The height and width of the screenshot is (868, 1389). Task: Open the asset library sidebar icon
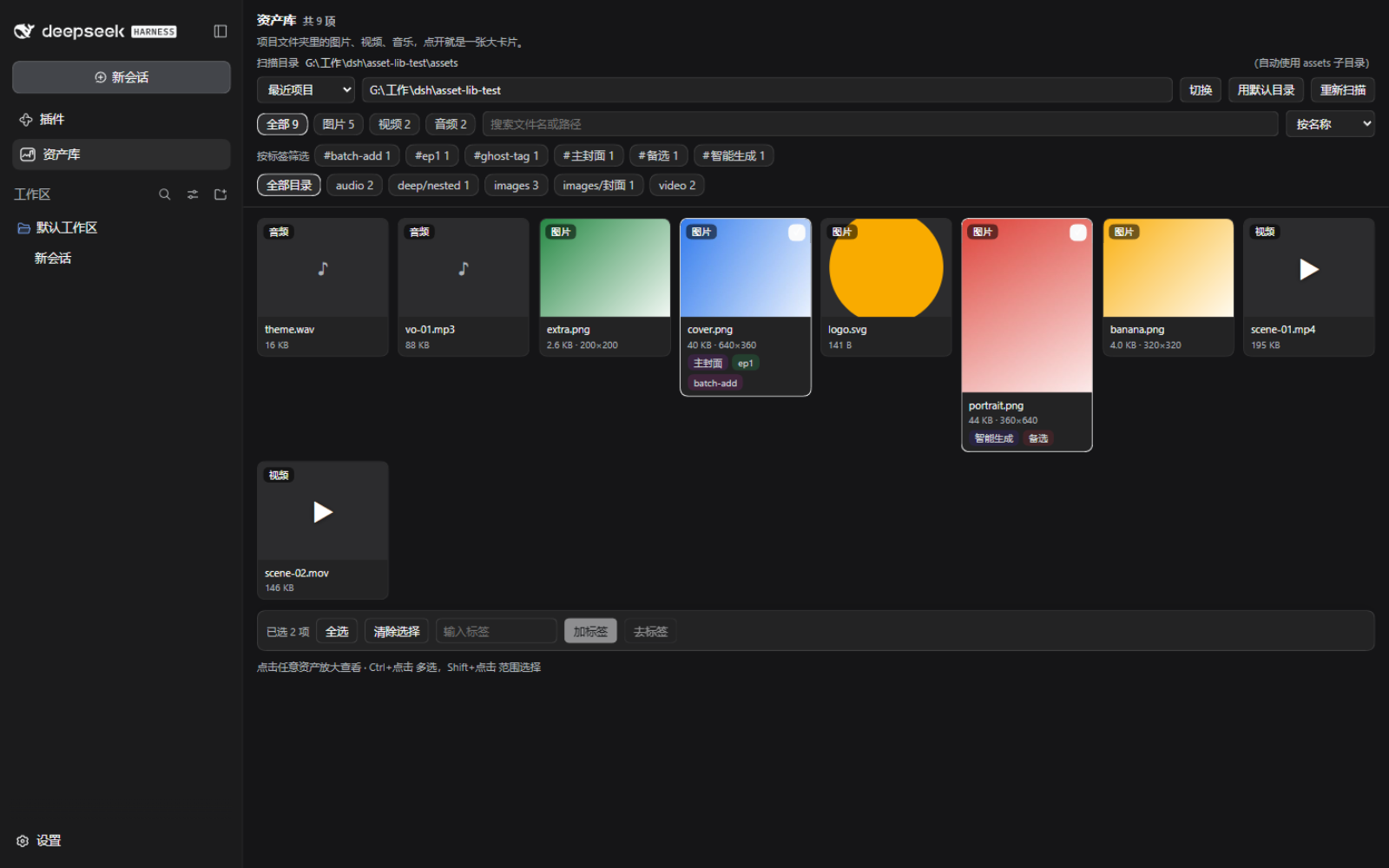click(28, 155)
